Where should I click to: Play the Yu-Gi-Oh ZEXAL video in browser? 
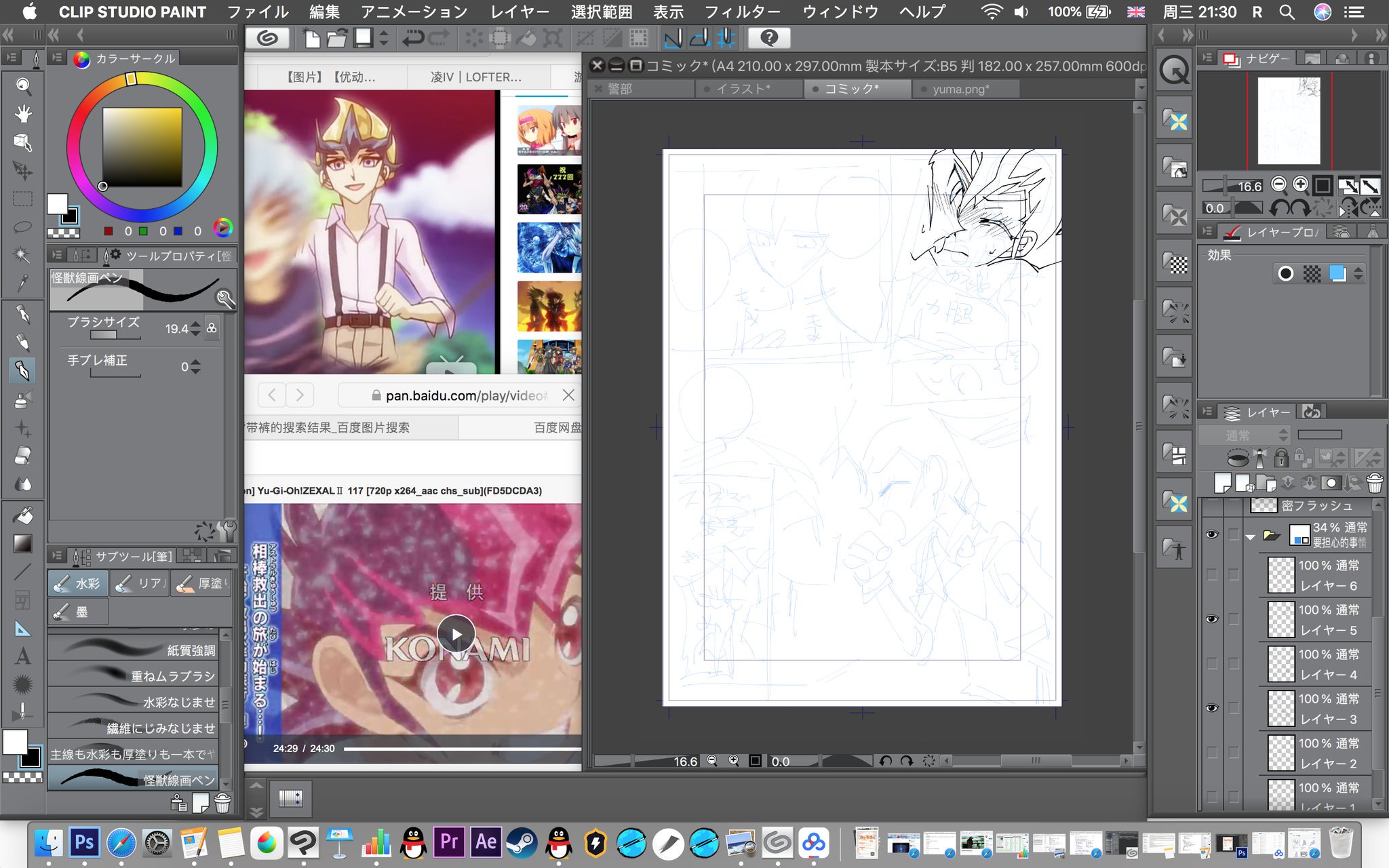click(456, 634)
